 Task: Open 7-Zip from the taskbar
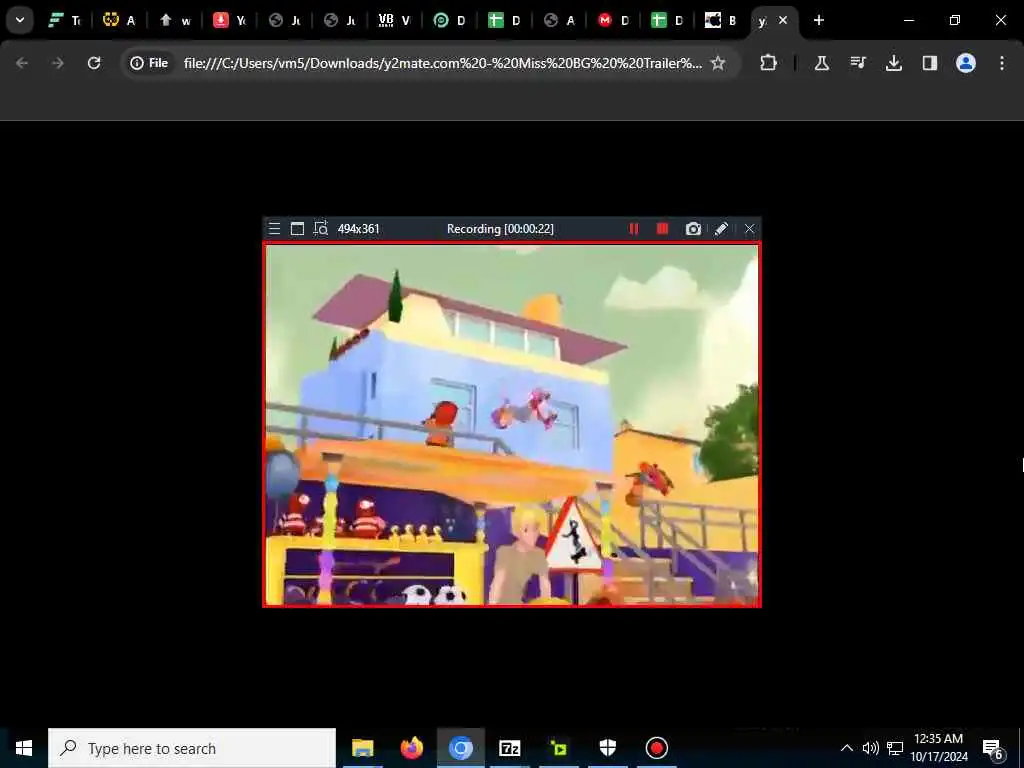click(509, 748)
